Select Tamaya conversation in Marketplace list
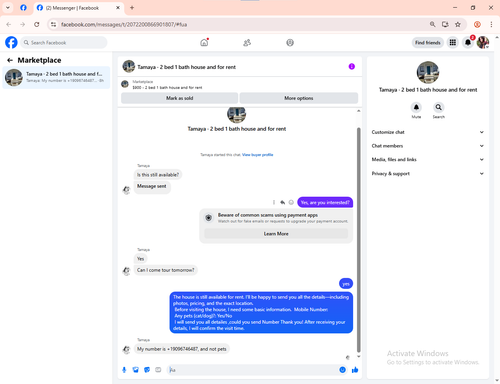This screenshot has width=500, height=384. 56,77
